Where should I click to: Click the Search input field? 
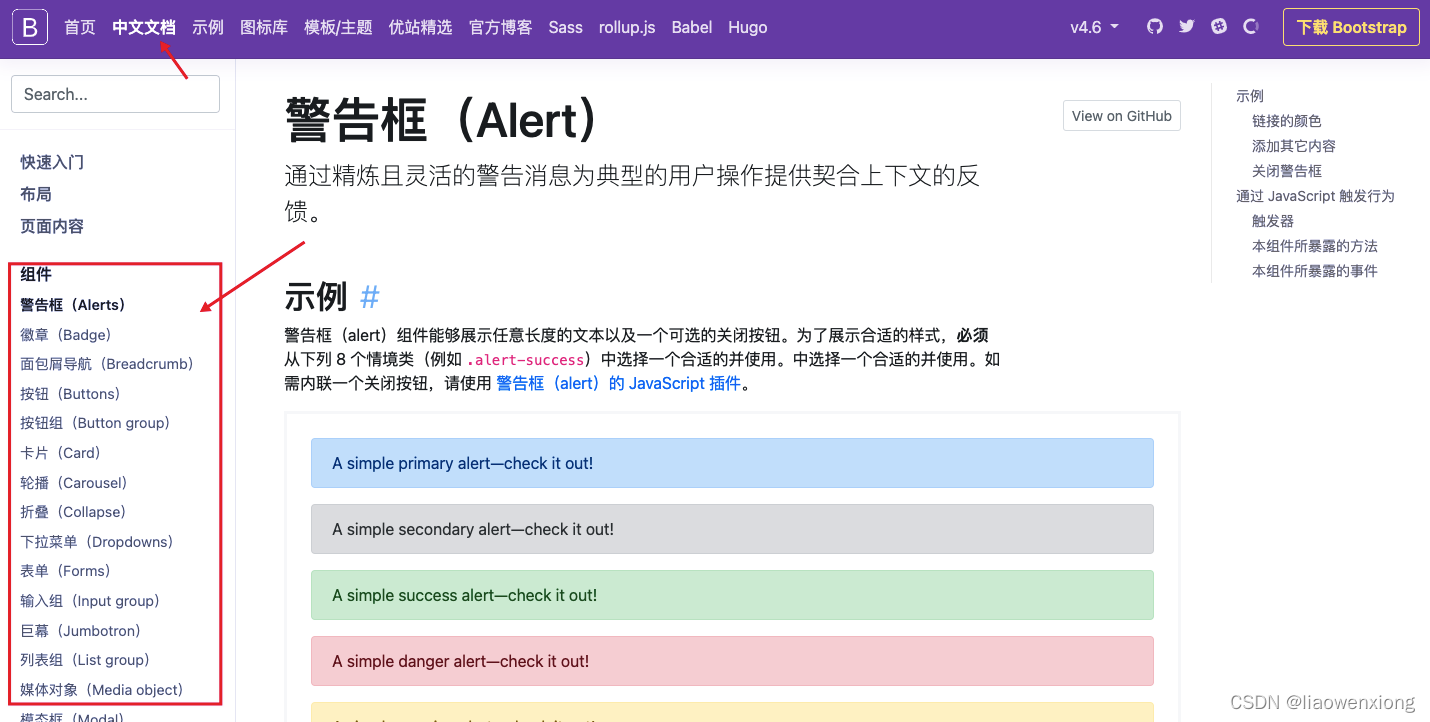pos(114,93)
